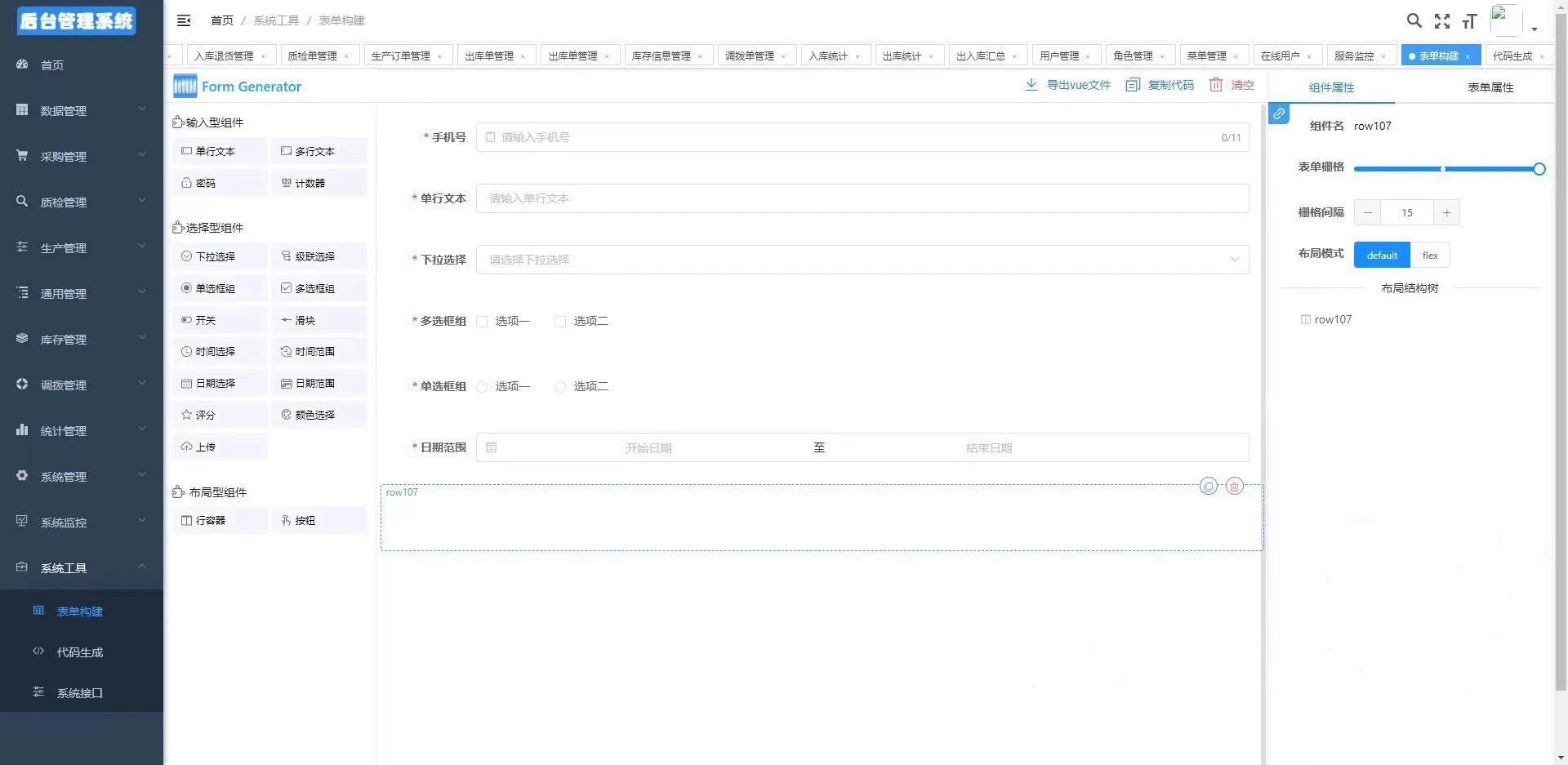Image resolution: width=1568 pixels, height=765 pixels.
Task: Check 选项一 in the 多选框组 field
Action: [x=482, y=322]
